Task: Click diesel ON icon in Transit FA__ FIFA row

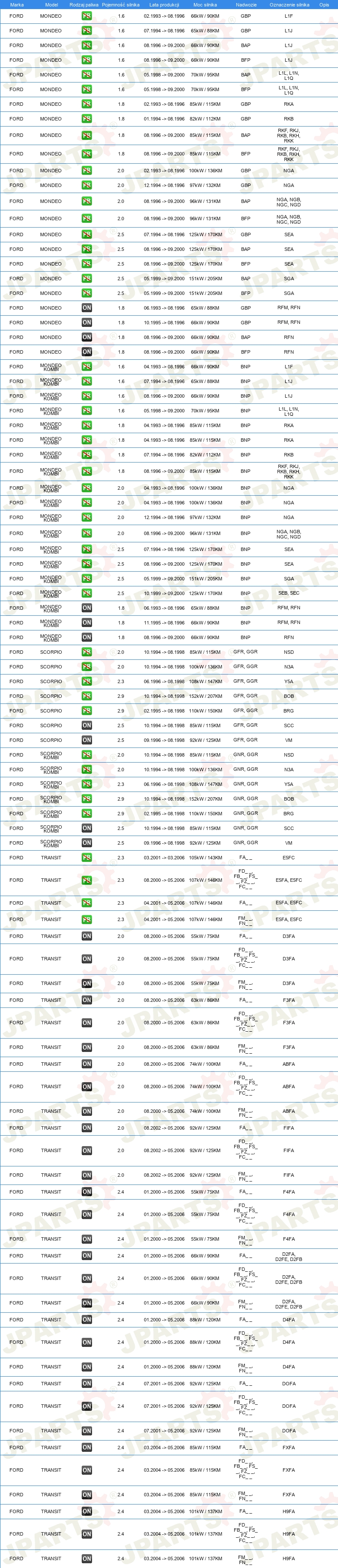Action: (86, 1128)
